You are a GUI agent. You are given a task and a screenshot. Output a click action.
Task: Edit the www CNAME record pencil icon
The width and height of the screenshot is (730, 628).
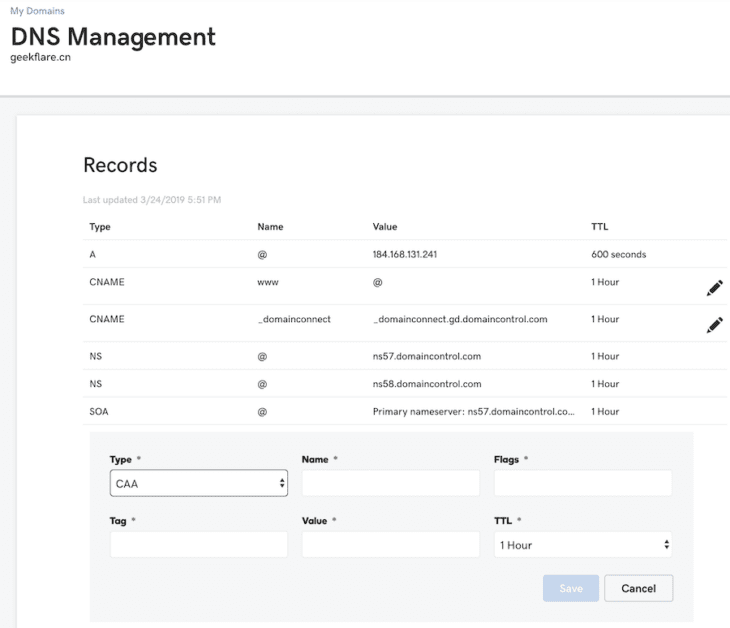(714, 288)
